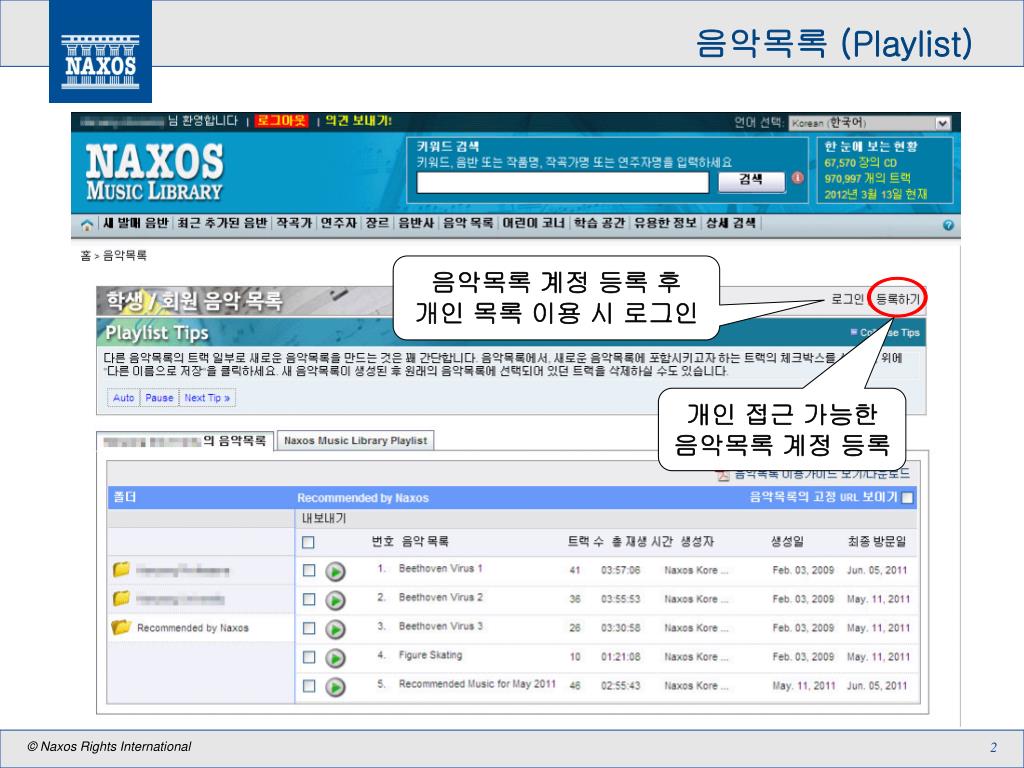This screenshot has height=768, width=1024.
Task: Click the 내보내기 export link
Action: 324,519
